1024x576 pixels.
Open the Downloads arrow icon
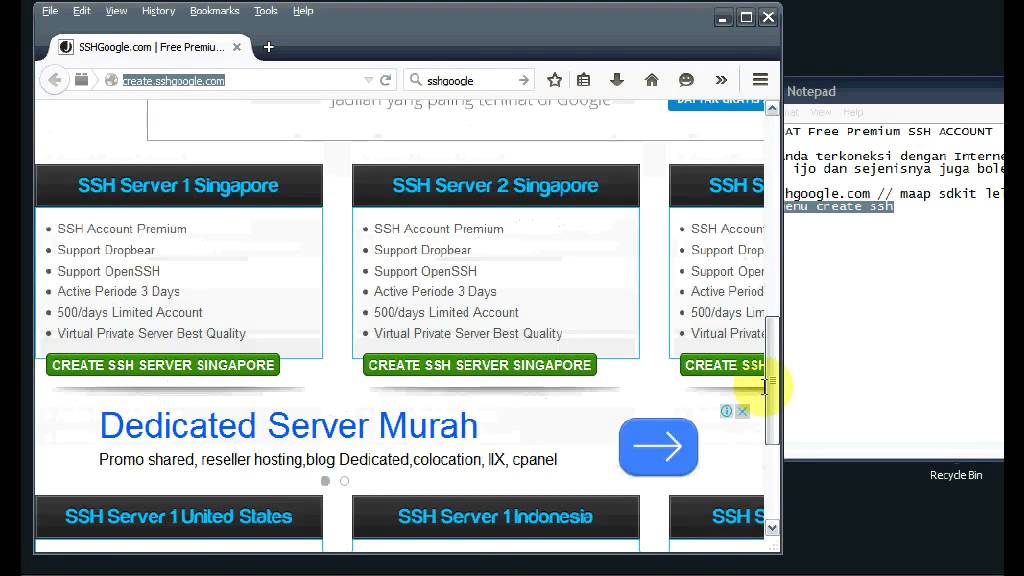click(616, 80)
